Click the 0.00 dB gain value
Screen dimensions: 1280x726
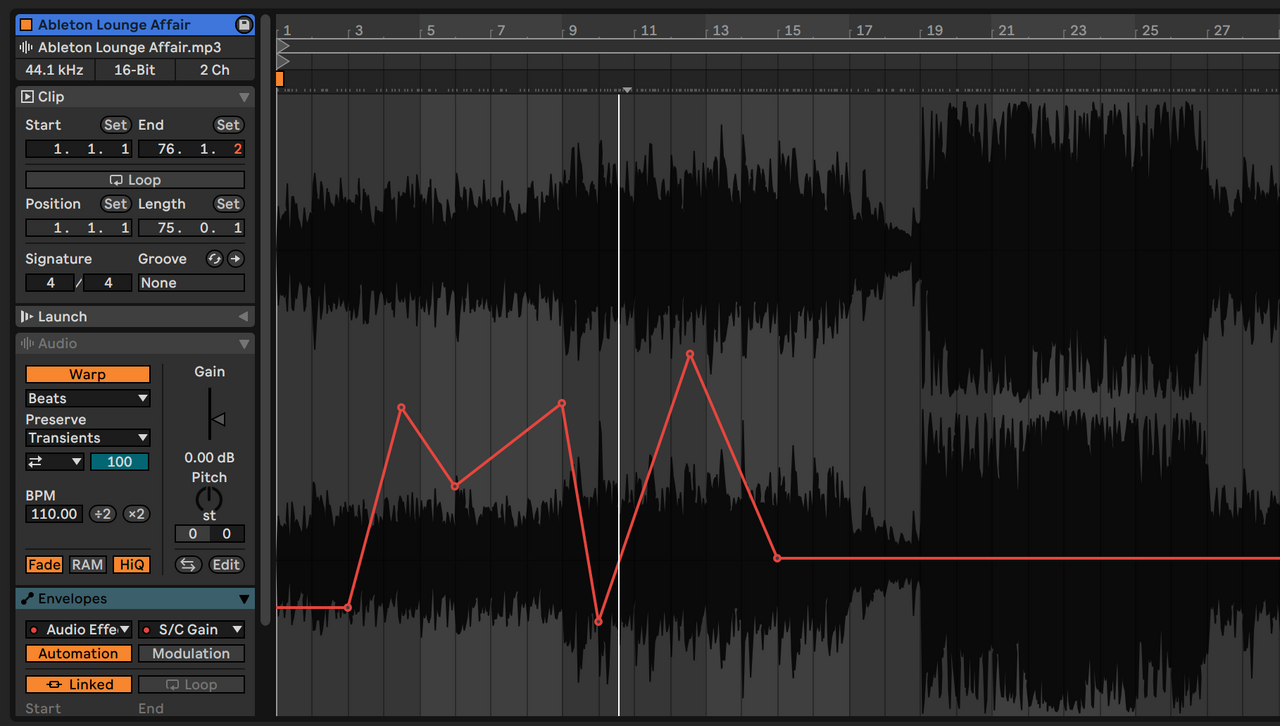coord(209,458)
